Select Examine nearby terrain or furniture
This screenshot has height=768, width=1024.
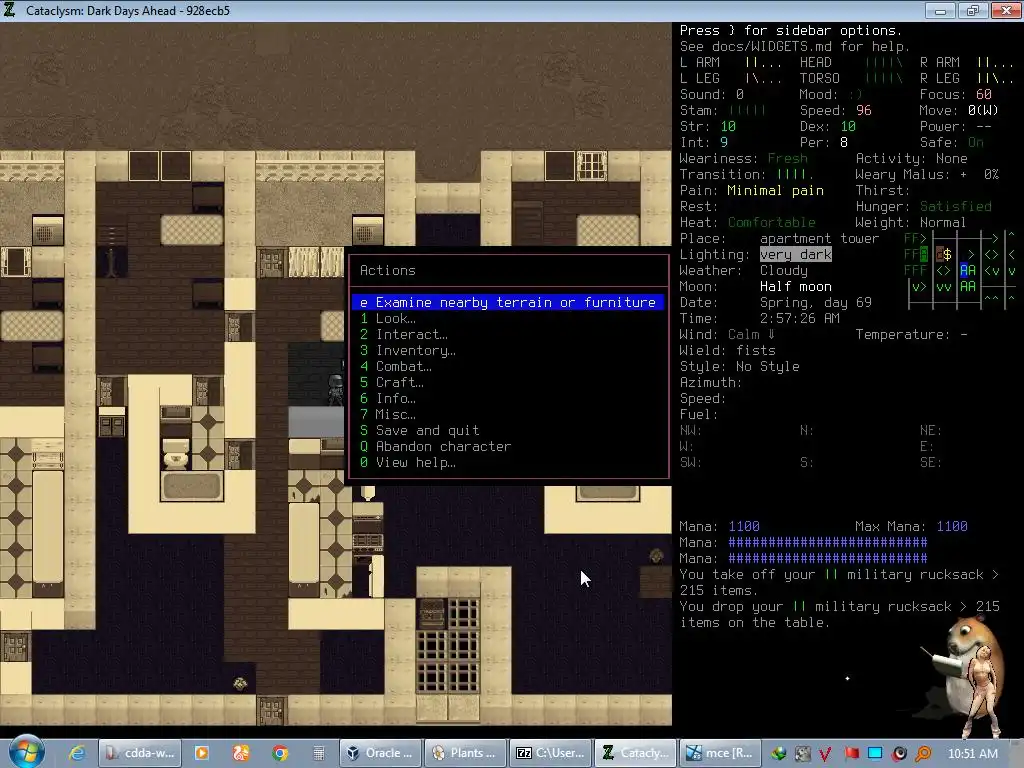(x=508, y=302)
